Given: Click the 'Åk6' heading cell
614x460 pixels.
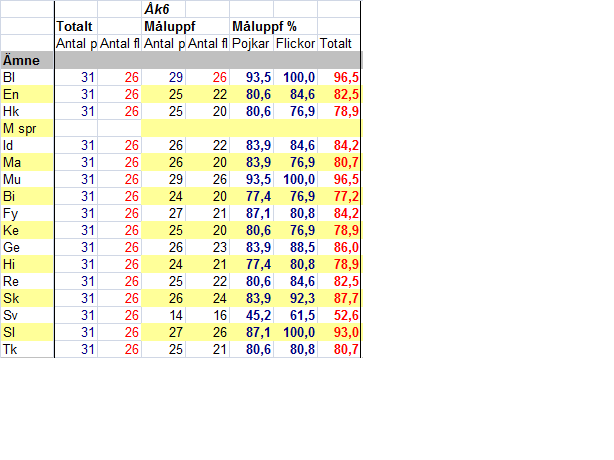Looking at the screenshot, I should (x=163, y=9).
